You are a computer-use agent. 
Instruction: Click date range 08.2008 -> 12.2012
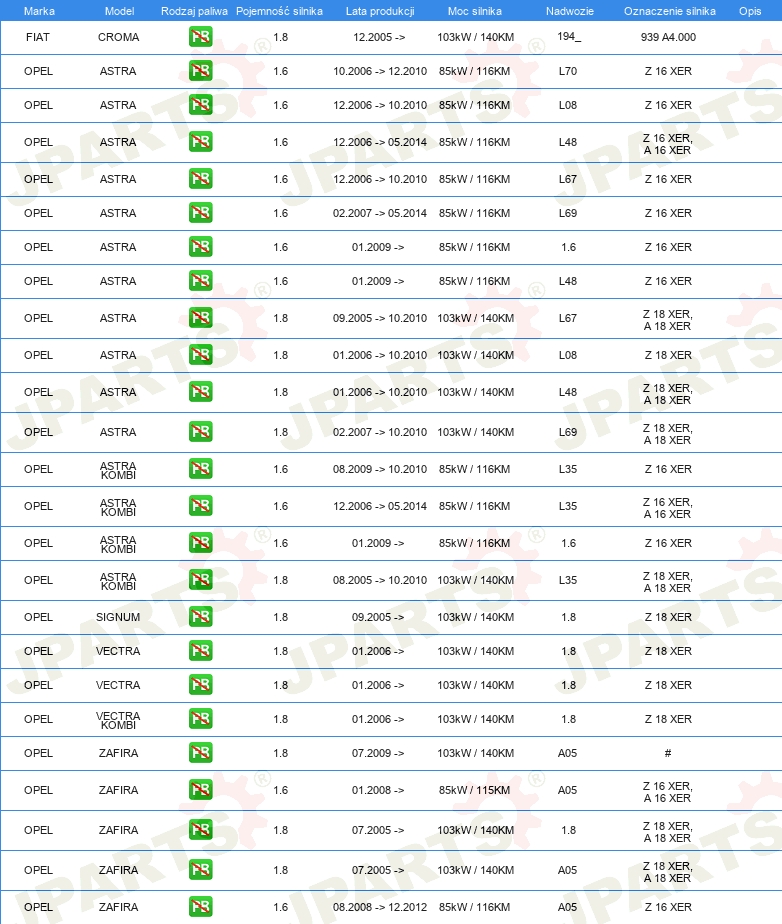[x=380, y=907]
